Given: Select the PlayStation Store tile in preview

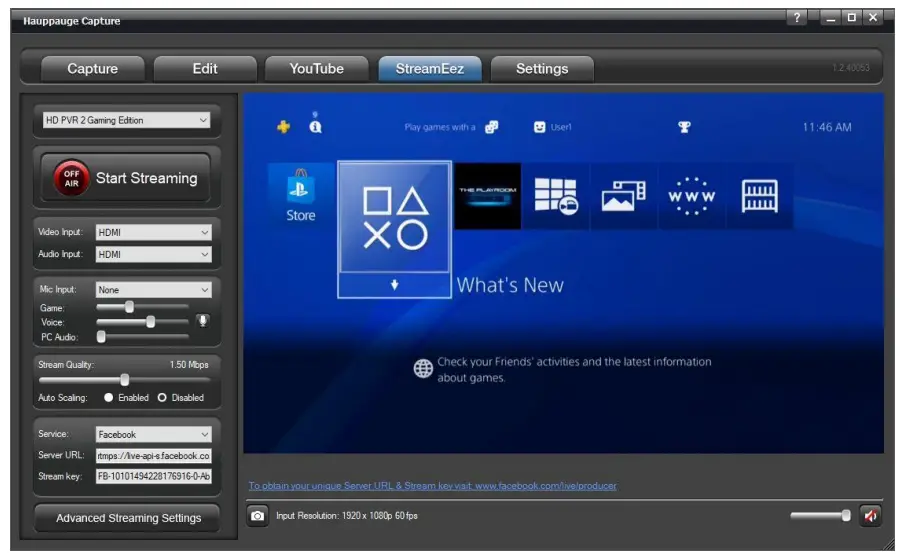Looking at the screenshot, I should click(301, 196).
